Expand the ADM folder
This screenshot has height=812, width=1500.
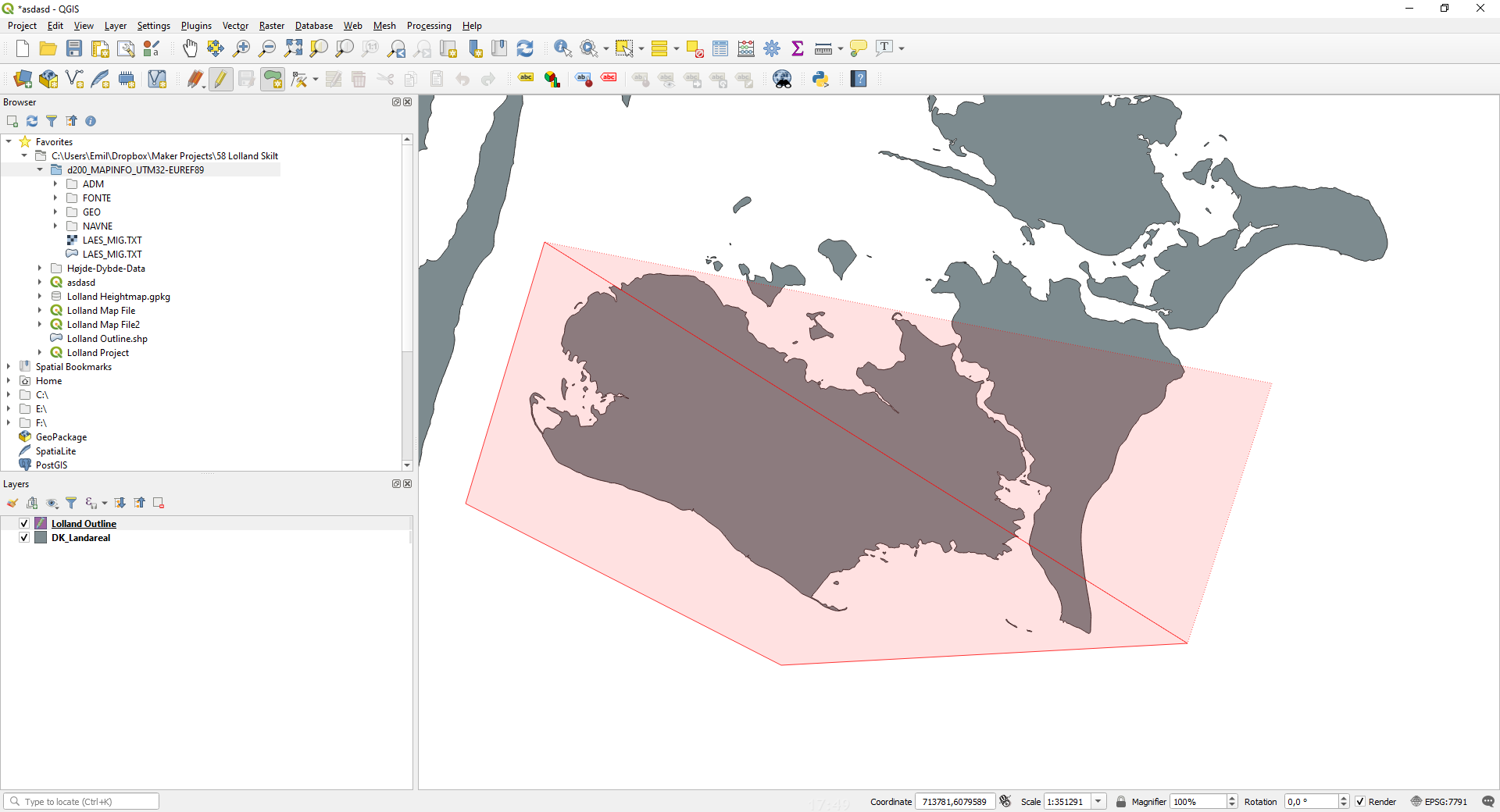coord(55,184)
